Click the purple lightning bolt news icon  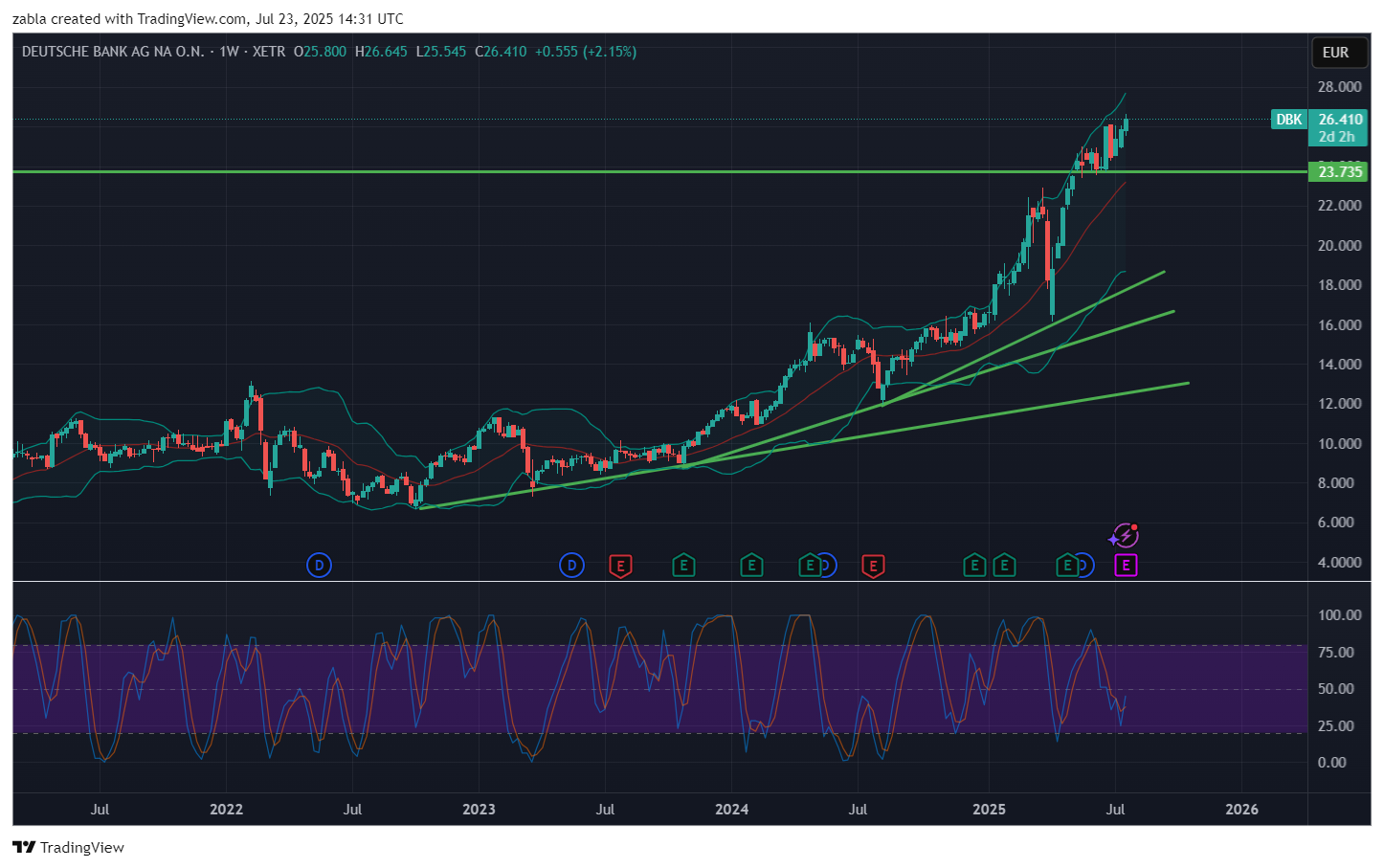pos(1125,536)
